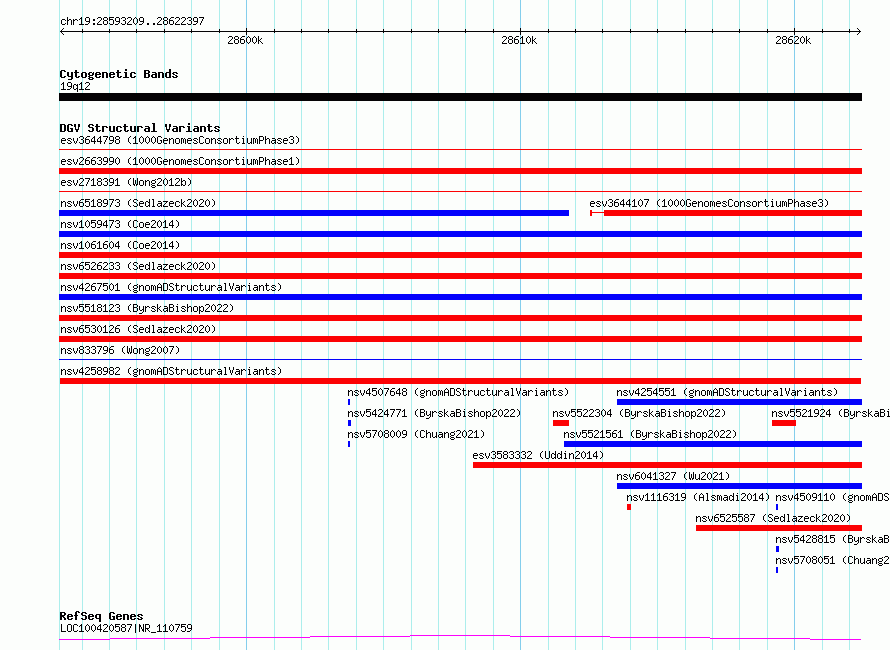Click the small red nsv5521924 bar

(784, 423)
